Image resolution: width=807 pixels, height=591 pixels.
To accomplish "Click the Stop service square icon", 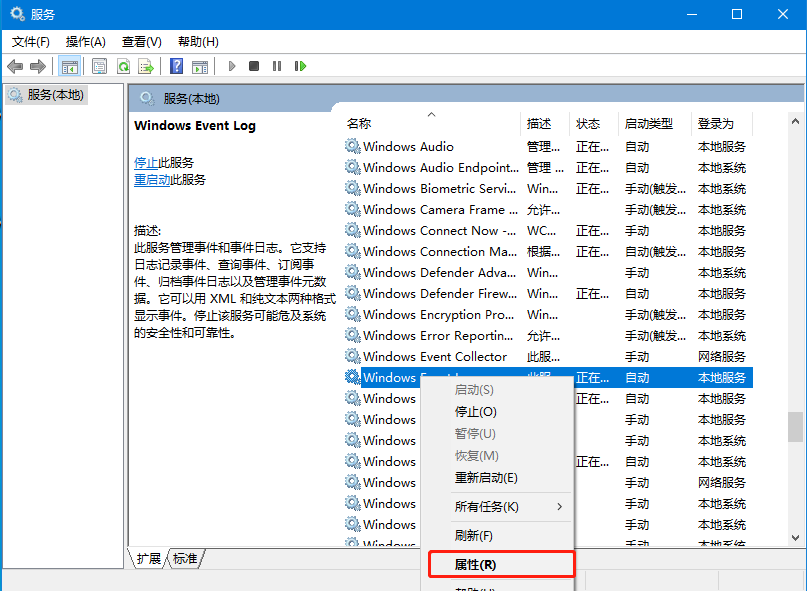I will pyautogui.click(x=254, y=66).
